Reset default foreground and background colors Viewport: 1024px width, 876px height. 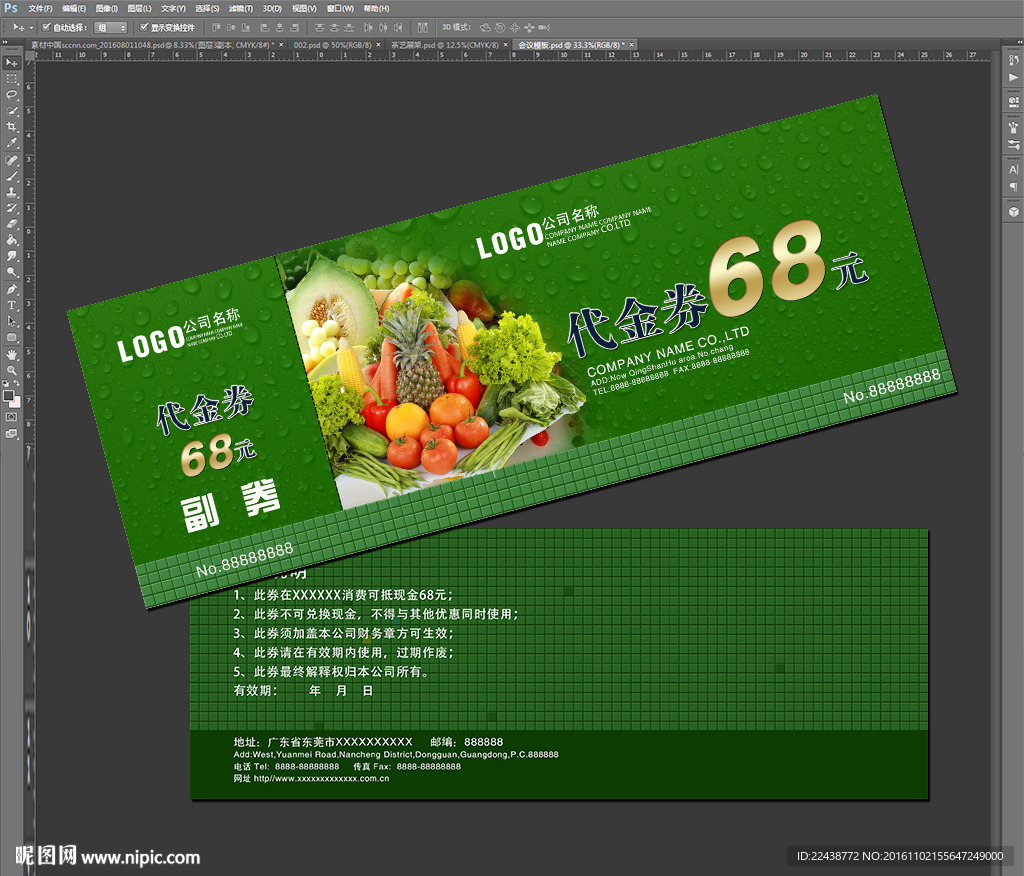click(x=6, y=383)
